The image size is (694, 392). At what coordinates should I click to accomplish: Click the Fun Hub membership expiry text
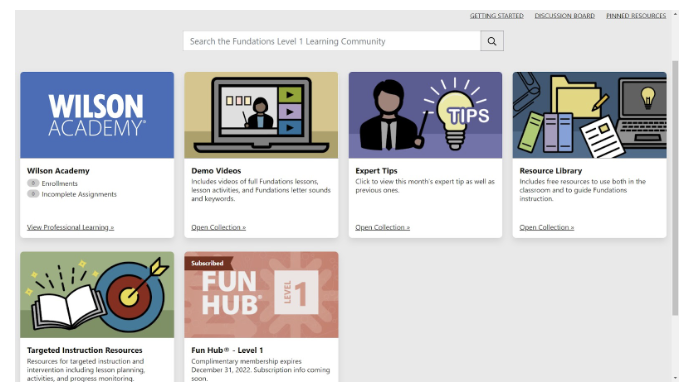click(260, 370)
